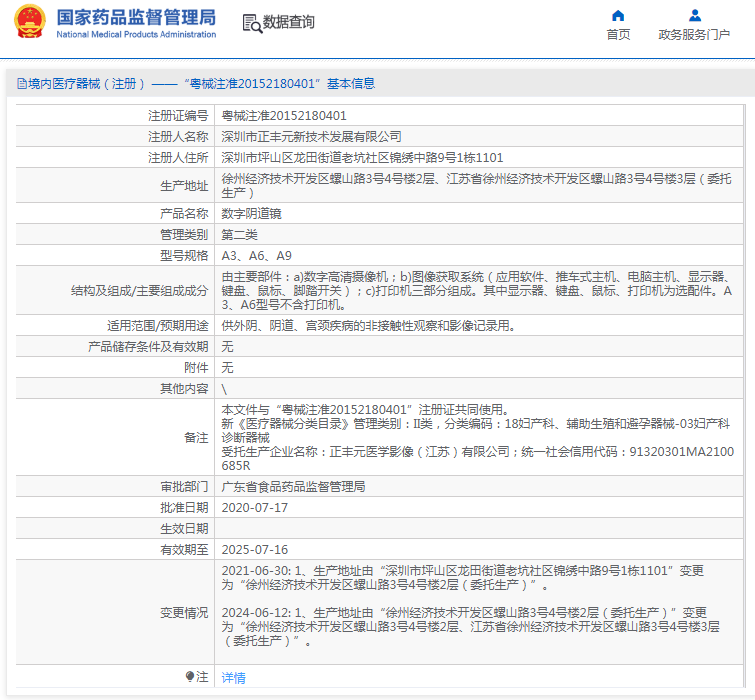Image resolution: width=755 pixels, height=700 pixels.
Task: Click the 批准日期 label
Action: 184,508
